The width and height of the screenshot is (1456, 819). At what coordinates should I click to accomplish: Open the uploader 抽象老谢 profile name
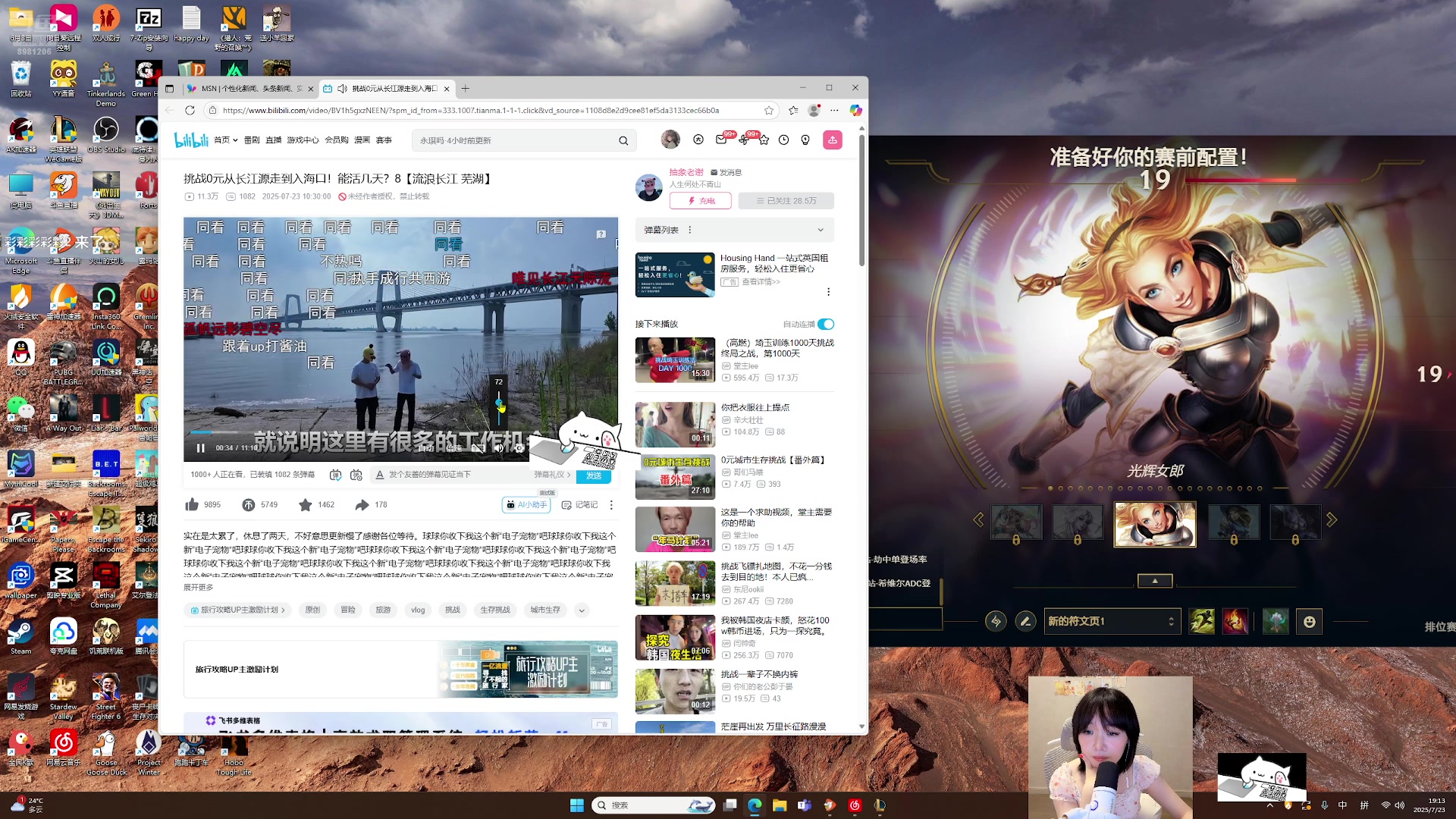click(686, 172)
